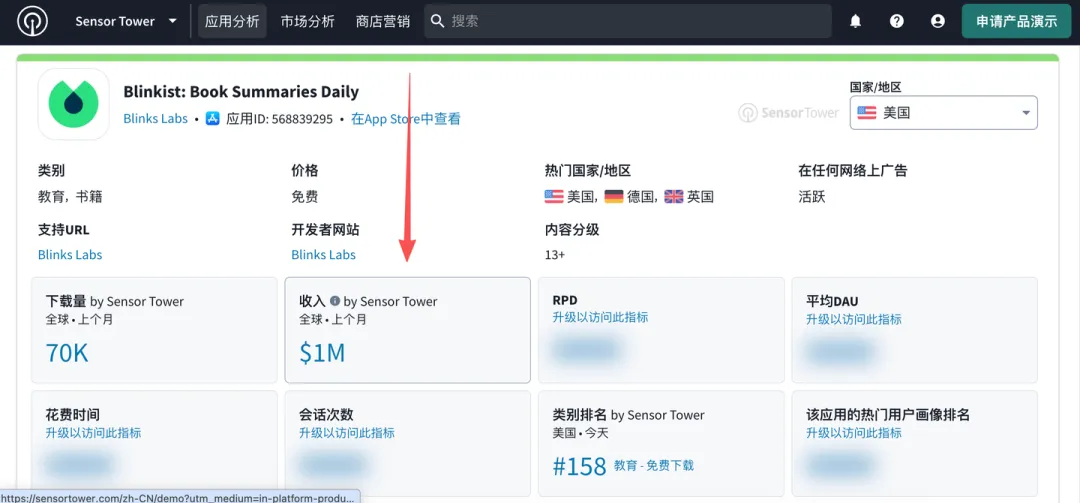Open the help question mark icon
Viewport: 1080px width, 503px height.
coord(896,21)
